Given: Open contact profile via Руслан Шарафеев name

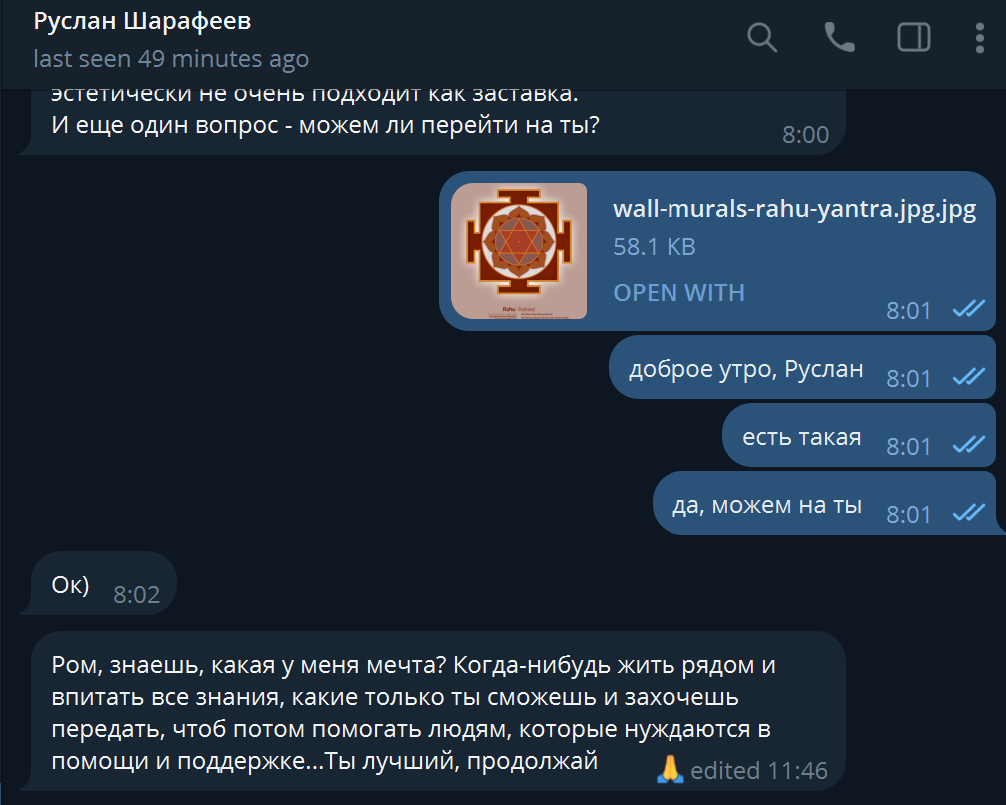Looking at the screenshot, I should point(142,21).
